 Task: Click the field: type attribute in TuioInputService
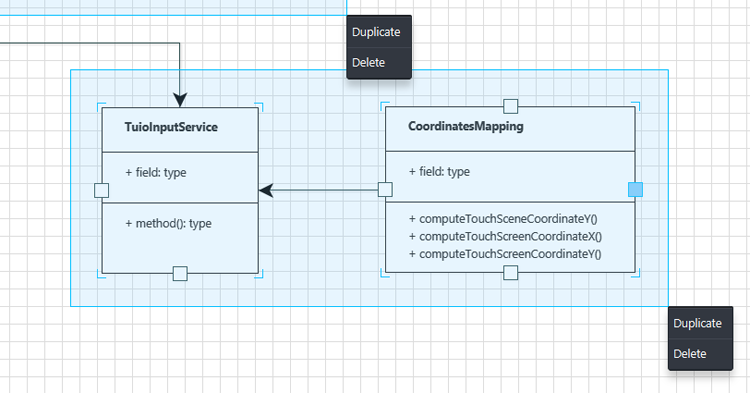click(156, 173)
